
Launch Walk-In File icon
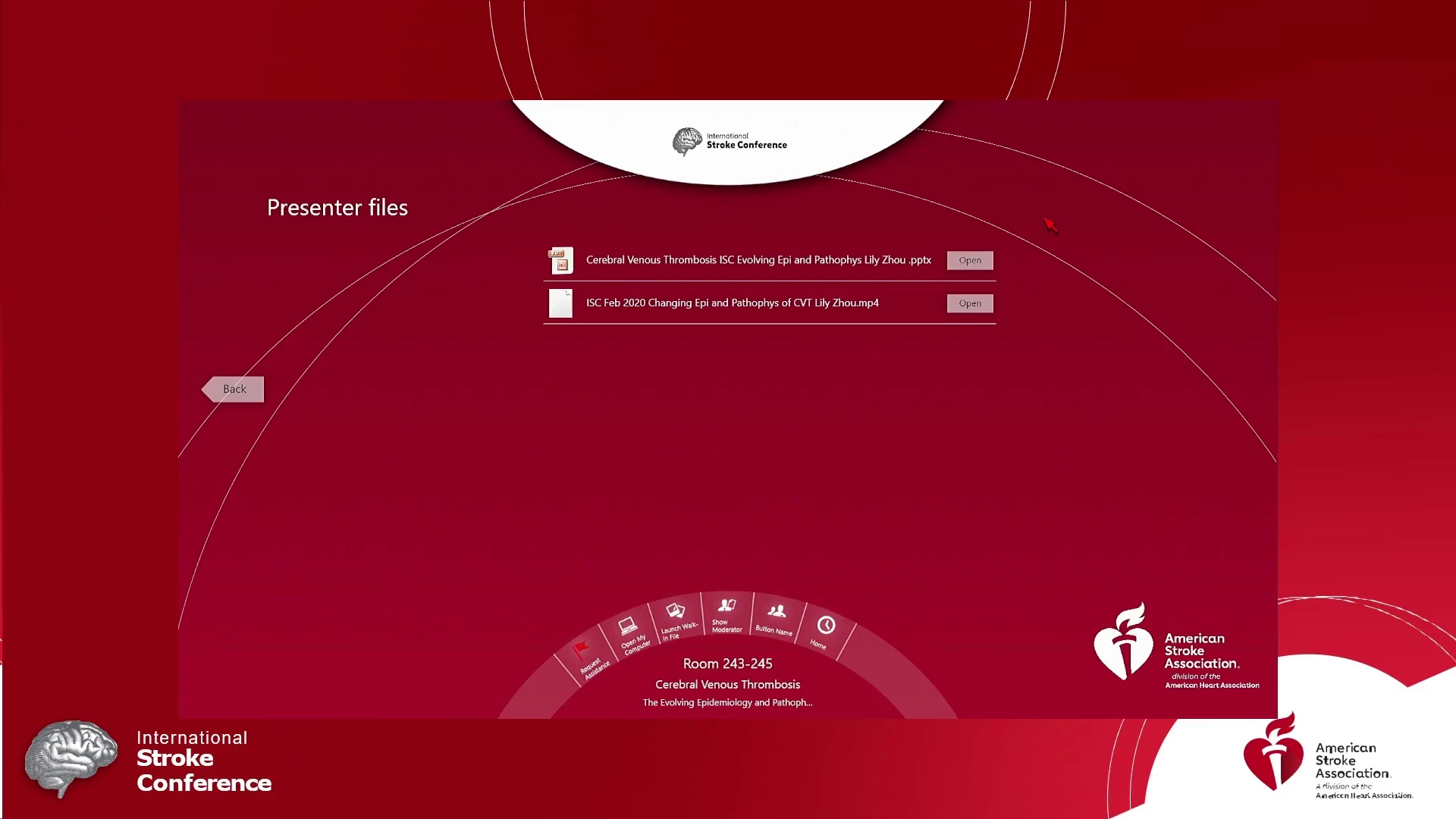(x=675, y=611)
